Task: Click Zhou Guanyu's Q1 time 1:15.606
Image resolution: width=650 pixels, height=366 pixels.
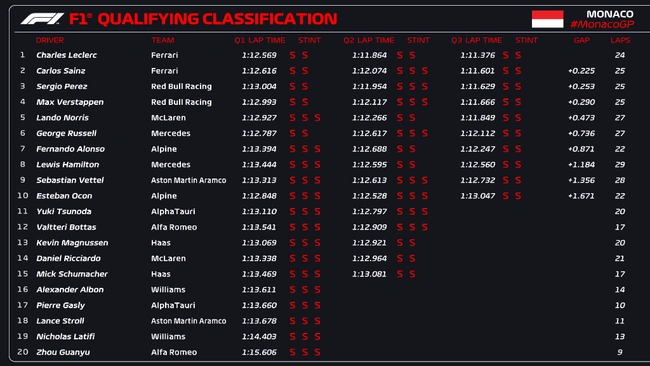Action: pos(259,352)
